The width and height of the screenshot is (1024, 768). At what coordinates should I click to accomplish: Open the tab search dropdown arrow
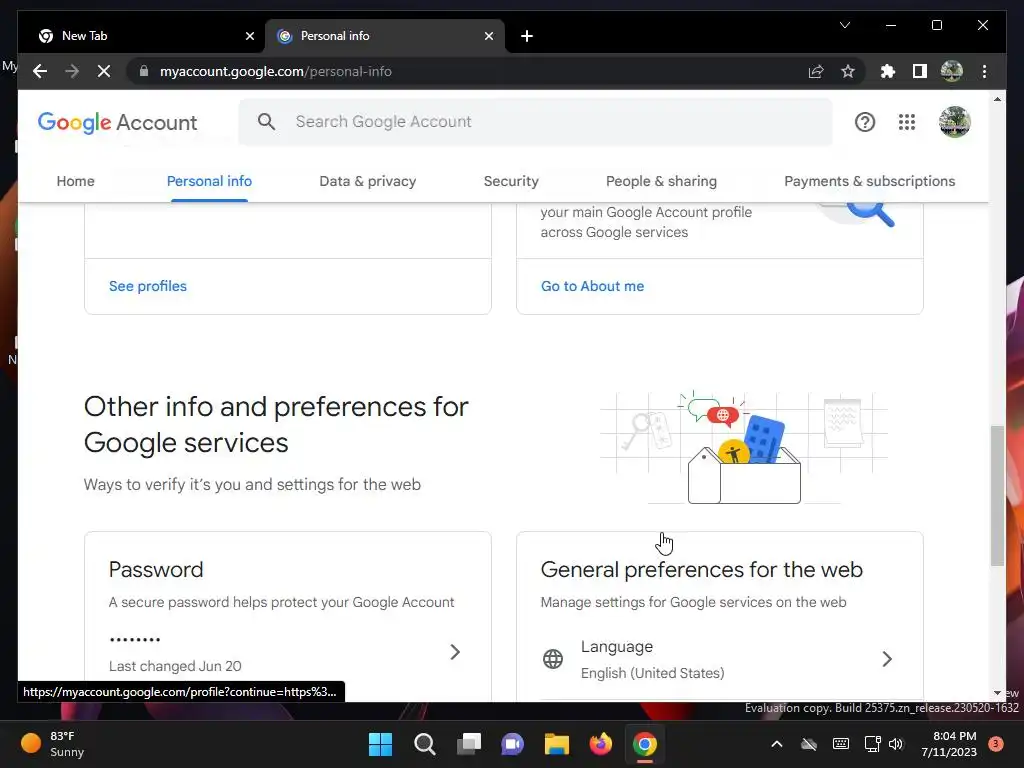[x=844, y=25]
